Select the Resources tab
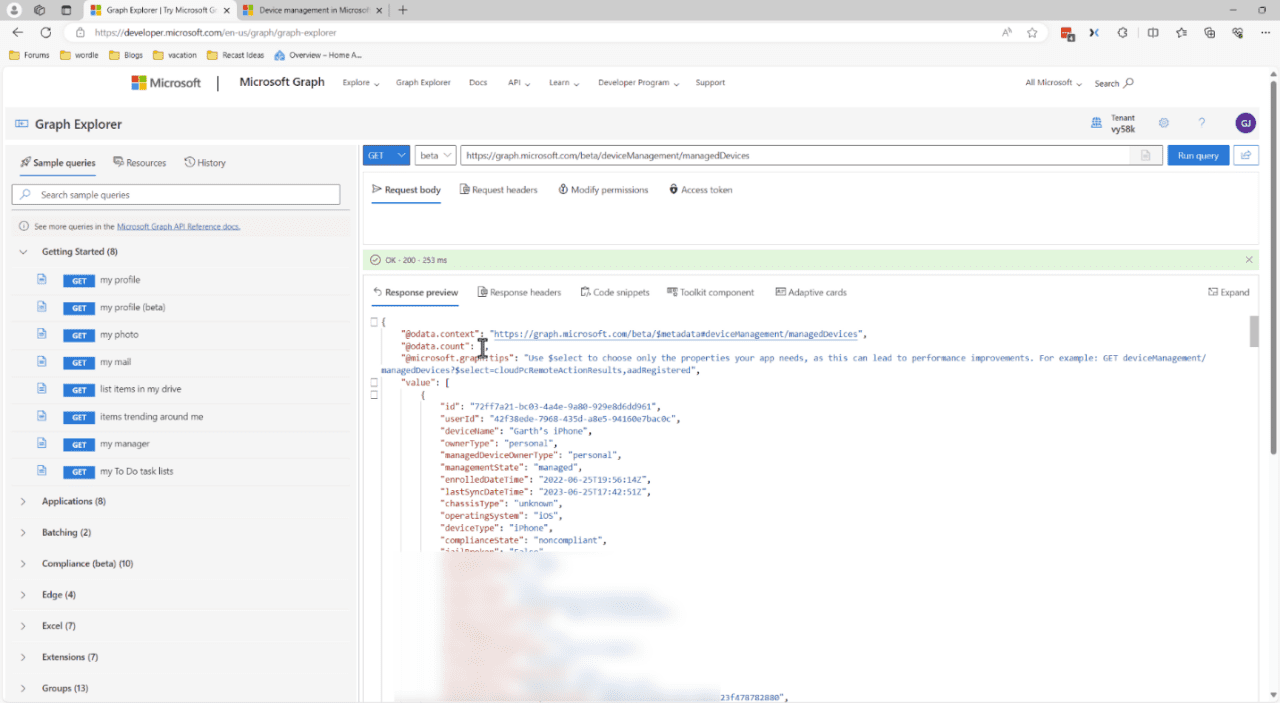 pos(139,162)
